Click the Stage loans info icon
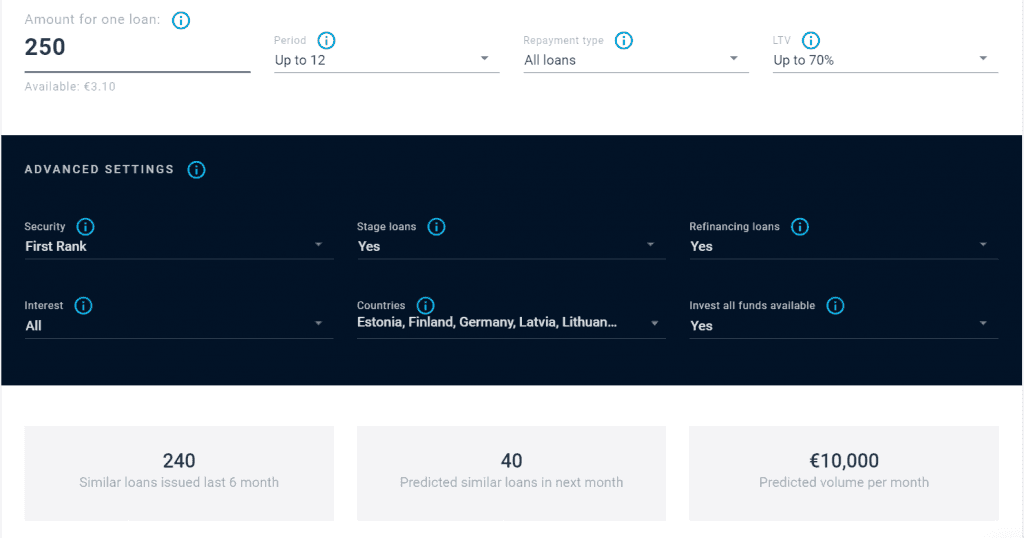 pyautogui.click(x=436, y=227)
